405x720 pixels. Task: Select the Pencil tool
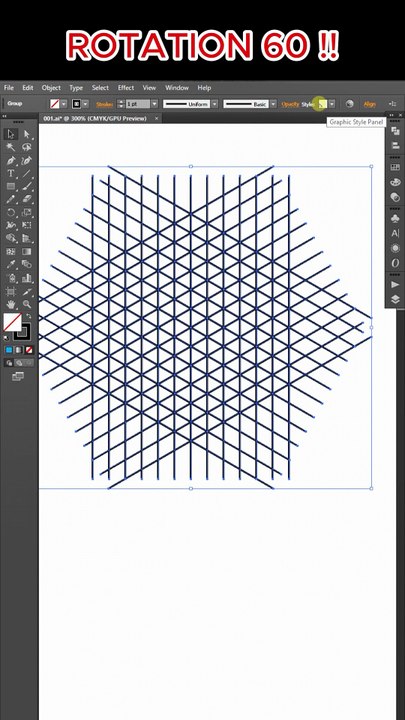coord(11,199)
